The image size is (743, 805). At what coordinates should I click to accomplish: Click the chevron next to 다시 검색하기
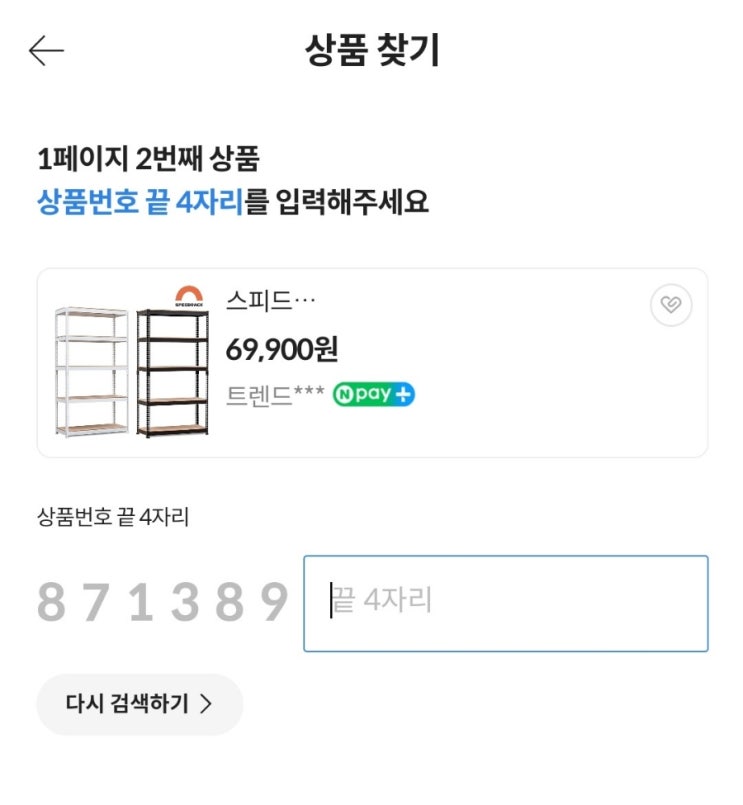coord(206,704)
